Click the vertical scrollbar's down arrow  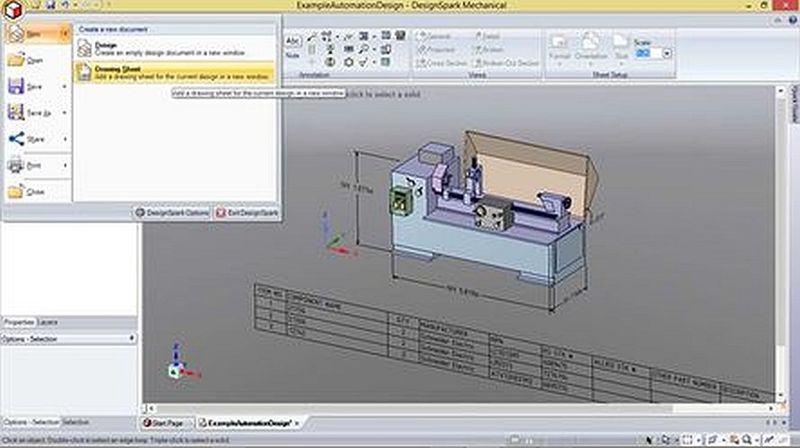[780, 396]
